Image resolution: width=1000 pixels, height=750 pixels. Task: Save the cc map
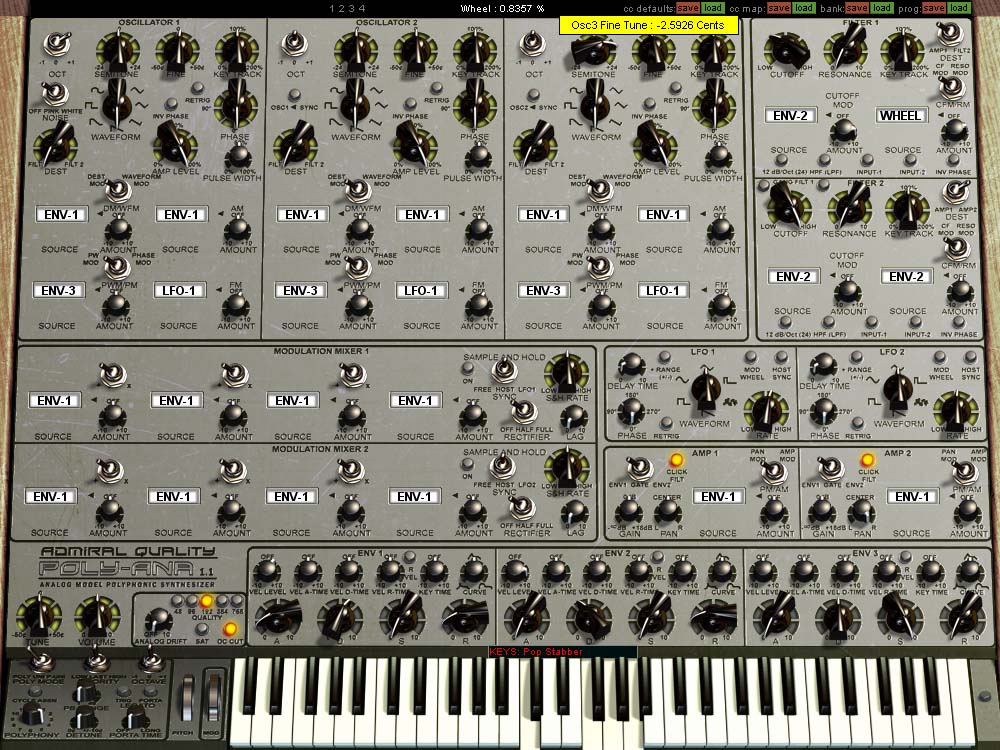[x=778, y=8]
